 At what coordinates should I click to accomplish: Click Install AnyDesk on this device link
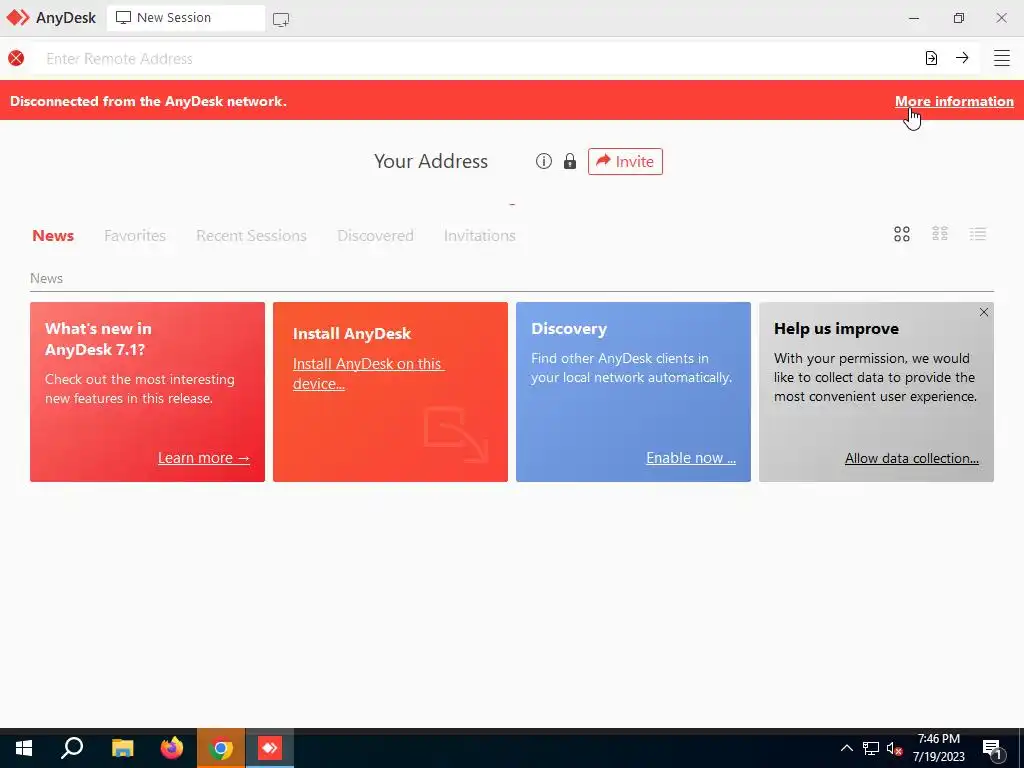tap(368, 374)
